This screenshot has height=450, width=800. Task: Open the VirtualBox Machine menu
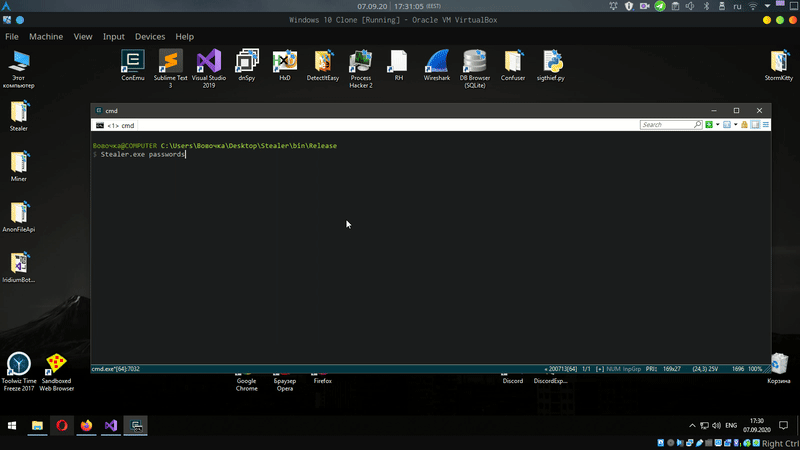pos(46,37)
